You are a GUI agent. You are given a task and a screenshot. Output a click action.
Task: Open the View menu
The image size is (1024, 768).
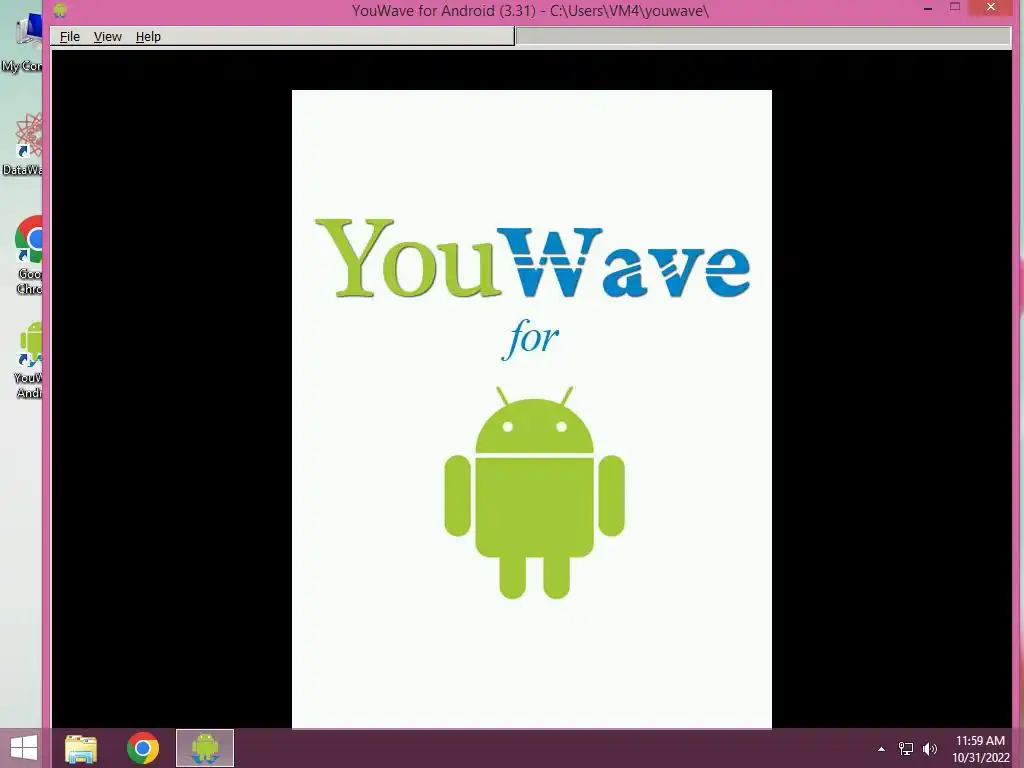pos(108,37)
